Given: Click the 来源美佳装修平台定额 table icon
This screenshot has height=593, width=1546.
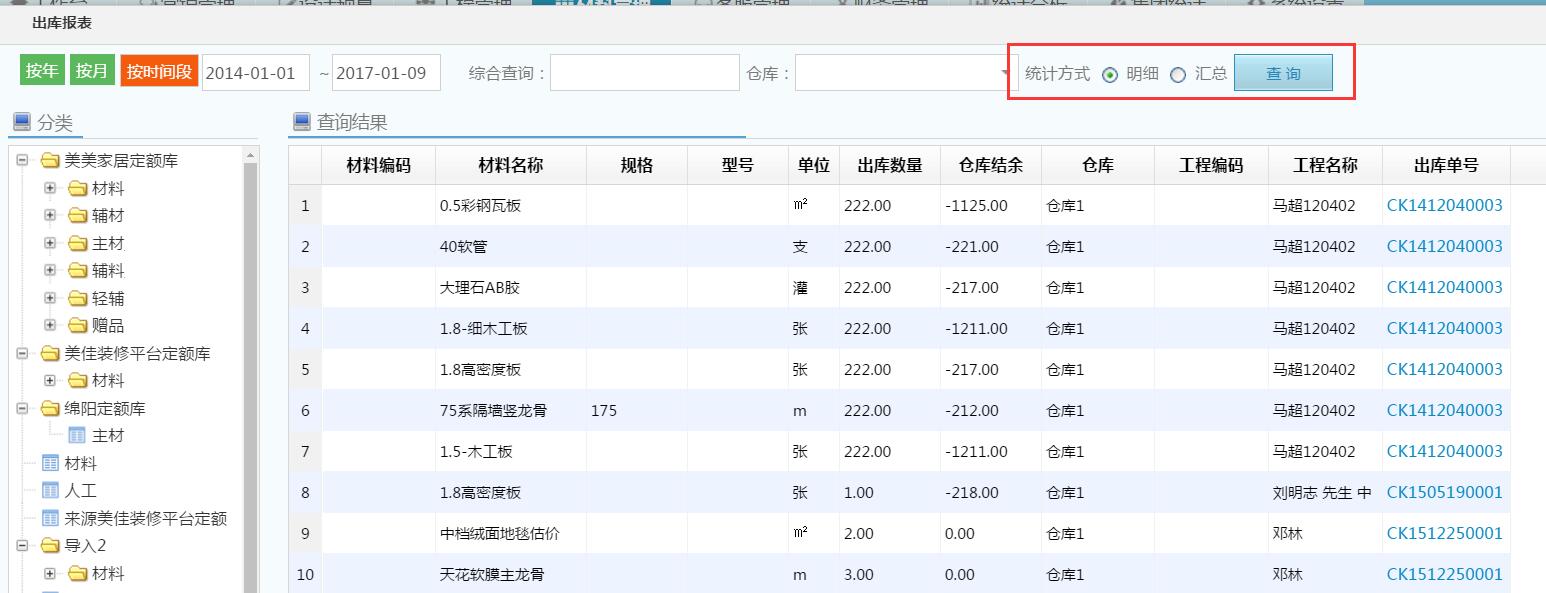Looking at the screenshot, I should pos(51,519).
